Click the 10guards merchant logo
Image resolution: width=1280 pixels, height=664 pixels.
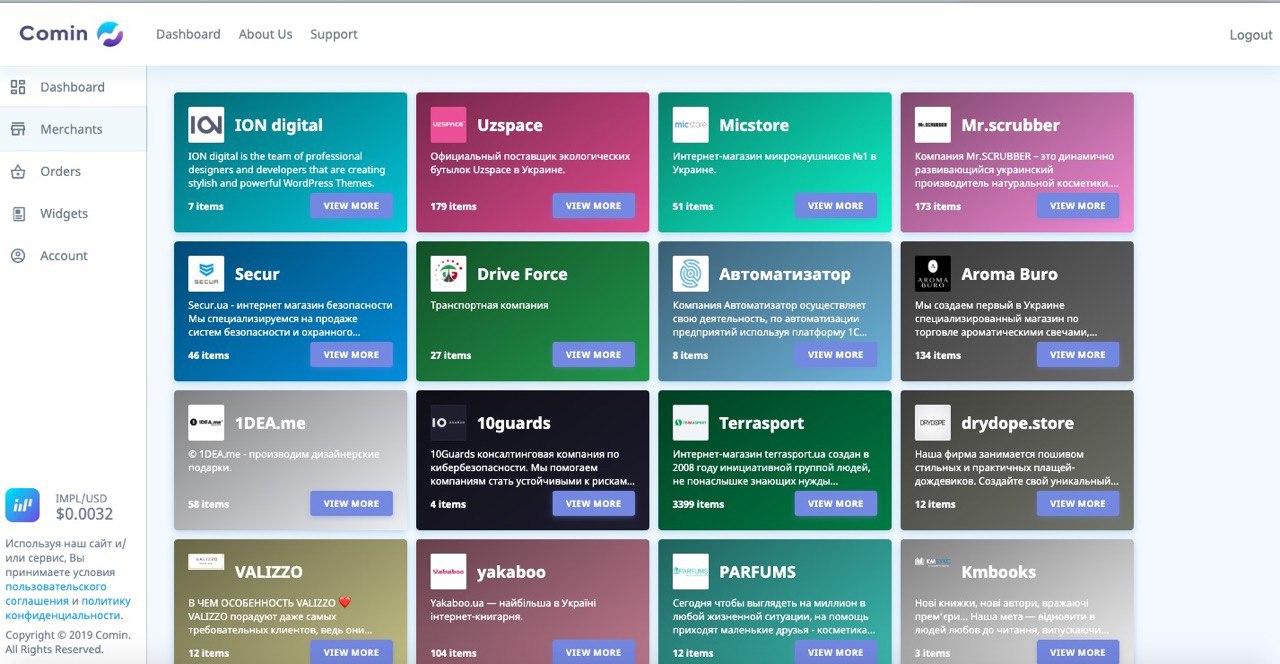[448, 423]
